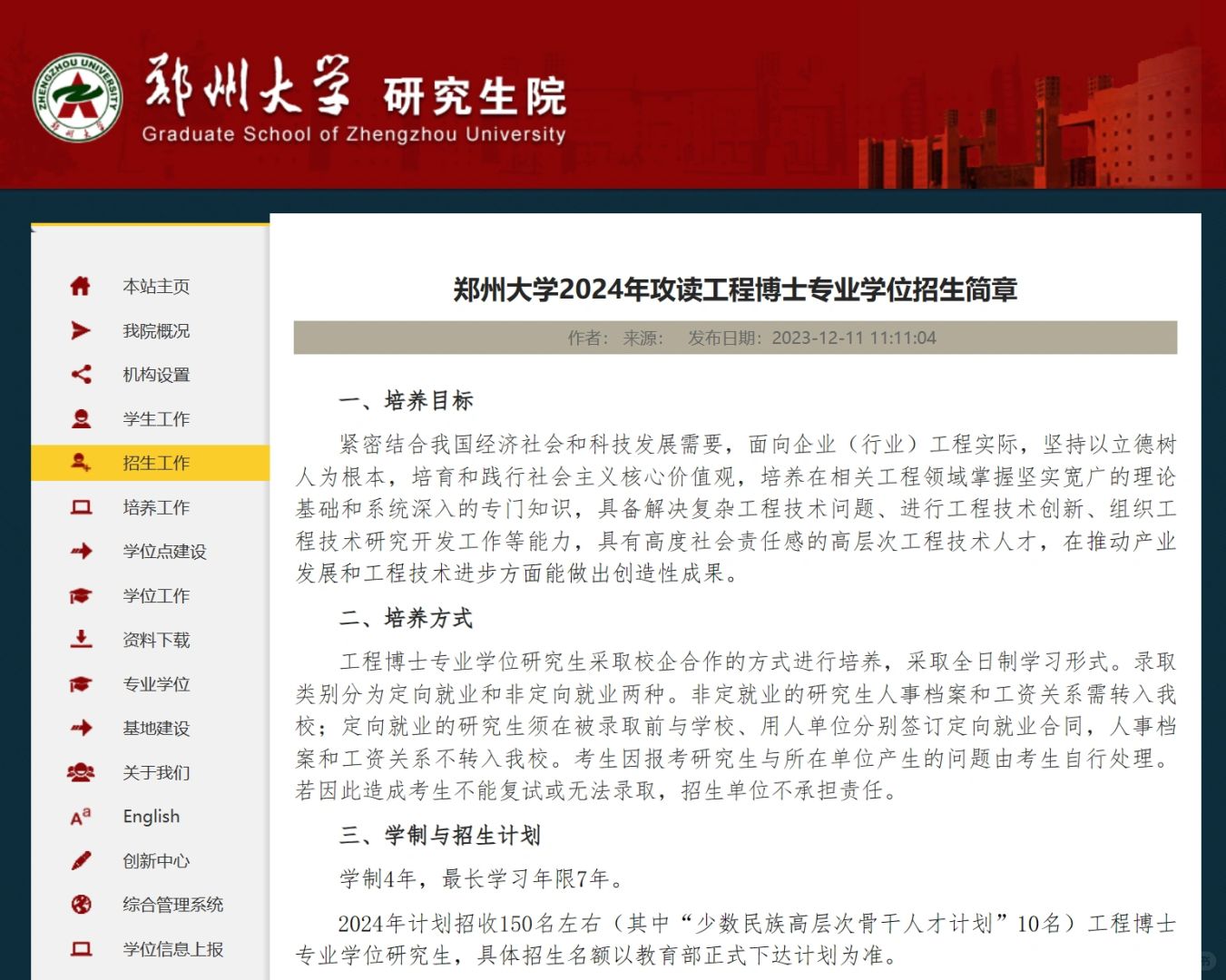
Task: Click the globe icon beside 综合管理系统
Action: [x=81, y=904]
